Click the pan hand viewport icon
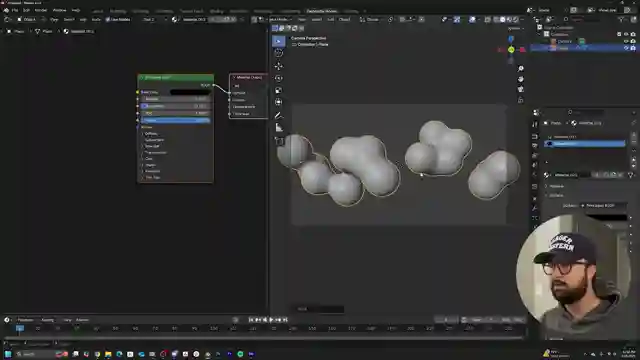This screenshot has height=360, width=640. coord(520,79)
